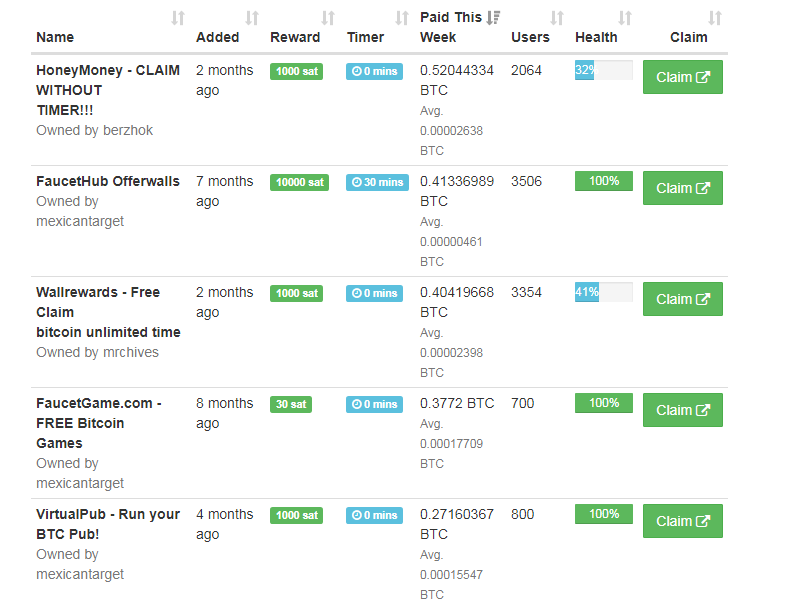Open FaucetHub Offerwalls title link
The image size is (788, 607).
coord(108,181)
